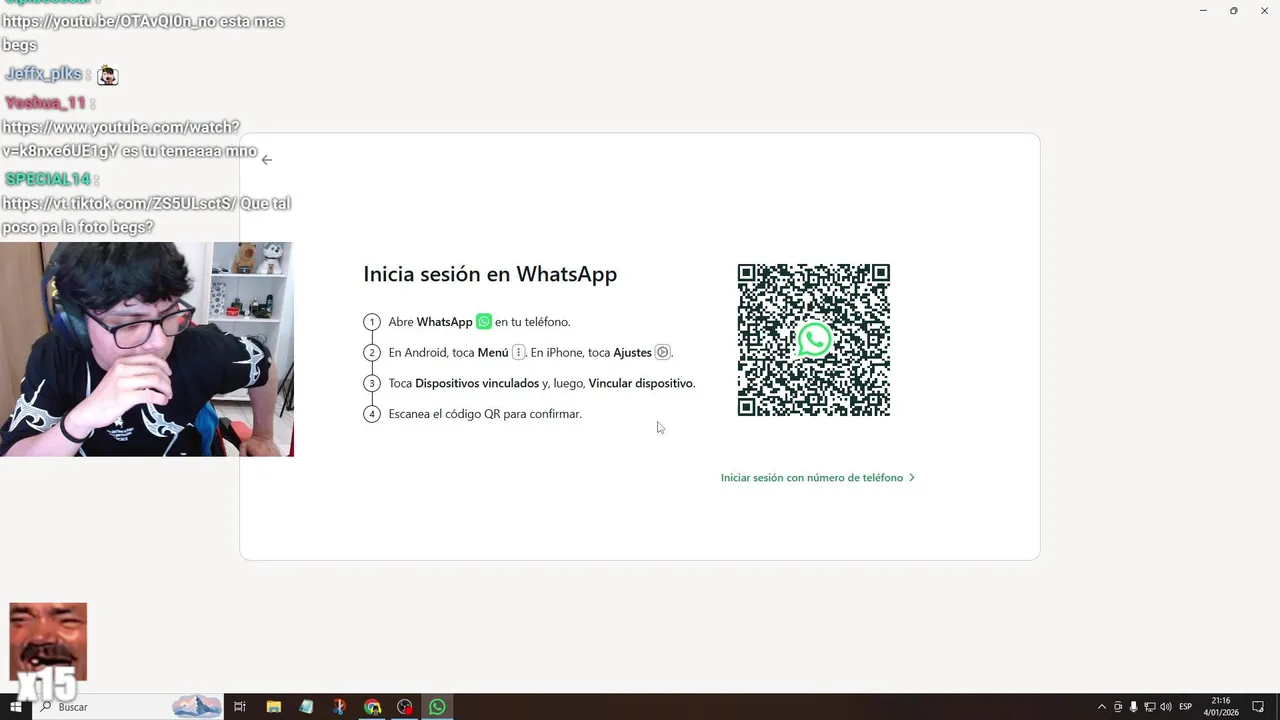Viewport: 1280px width, 720px height.
Task: Click the mountain search highlight image
Action: click(x=197, y=707)
